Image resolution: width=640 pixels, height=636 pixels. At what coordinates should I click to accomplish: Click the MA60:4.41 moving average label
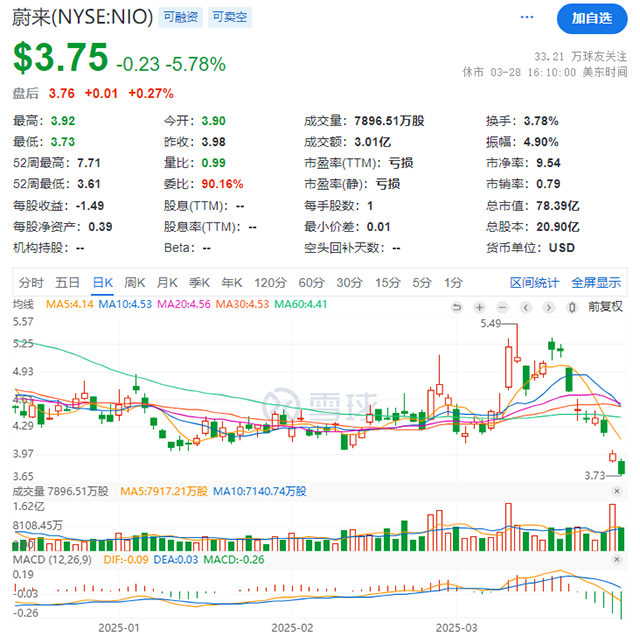tap(301, 305)
